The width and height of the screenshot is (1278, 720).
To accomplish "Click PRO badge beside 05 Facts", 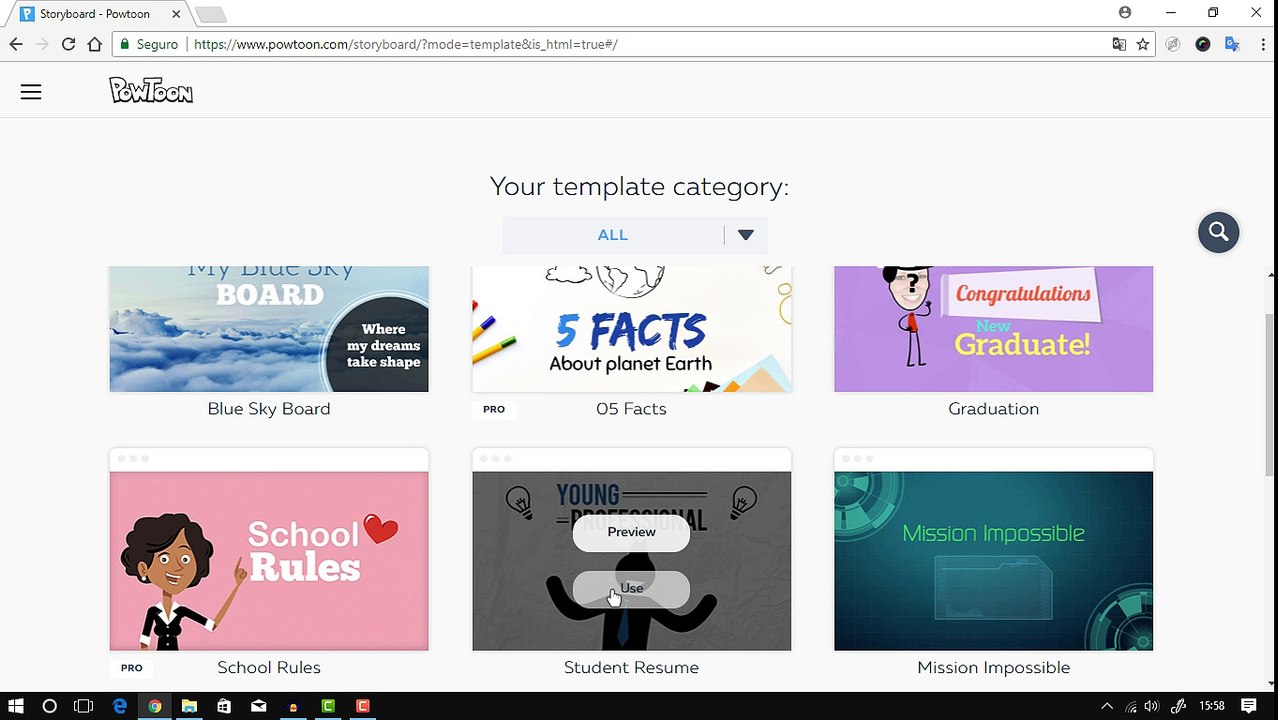I will click(x=494, y=409).
